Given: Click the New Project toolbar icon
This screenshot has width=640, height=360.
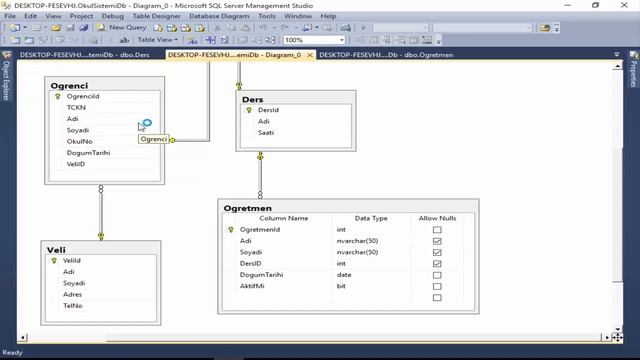Looking at the screenshot, I should [x=15, y=28].
